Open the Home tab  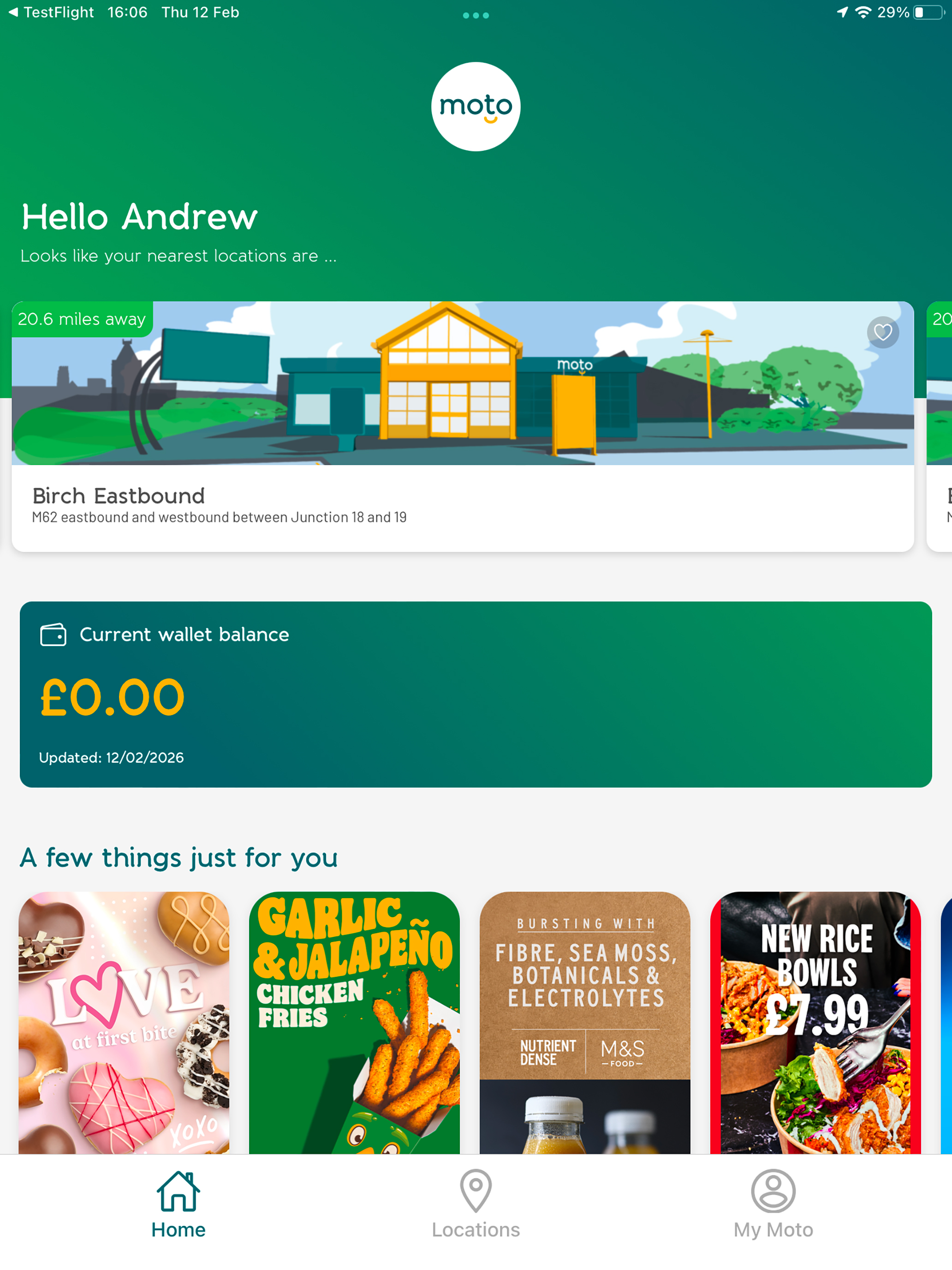pyautogui.click(x=178, y=1204)
